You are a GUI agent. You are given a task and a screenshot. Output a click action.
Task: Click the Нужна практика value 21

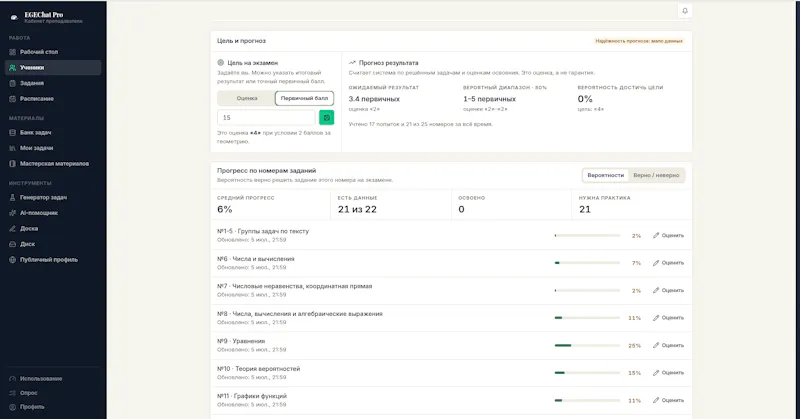(x=585, y=209)
